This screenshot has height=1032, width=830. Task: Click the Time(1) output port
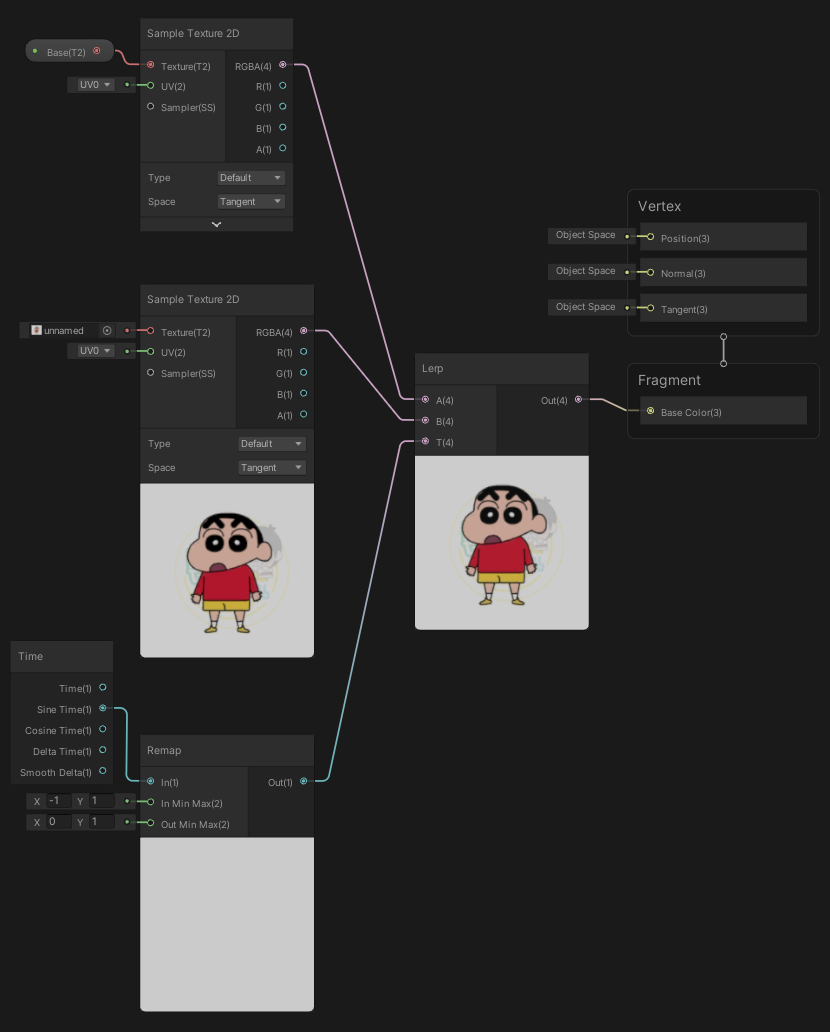pyautogui.click(x=103, y=687)
